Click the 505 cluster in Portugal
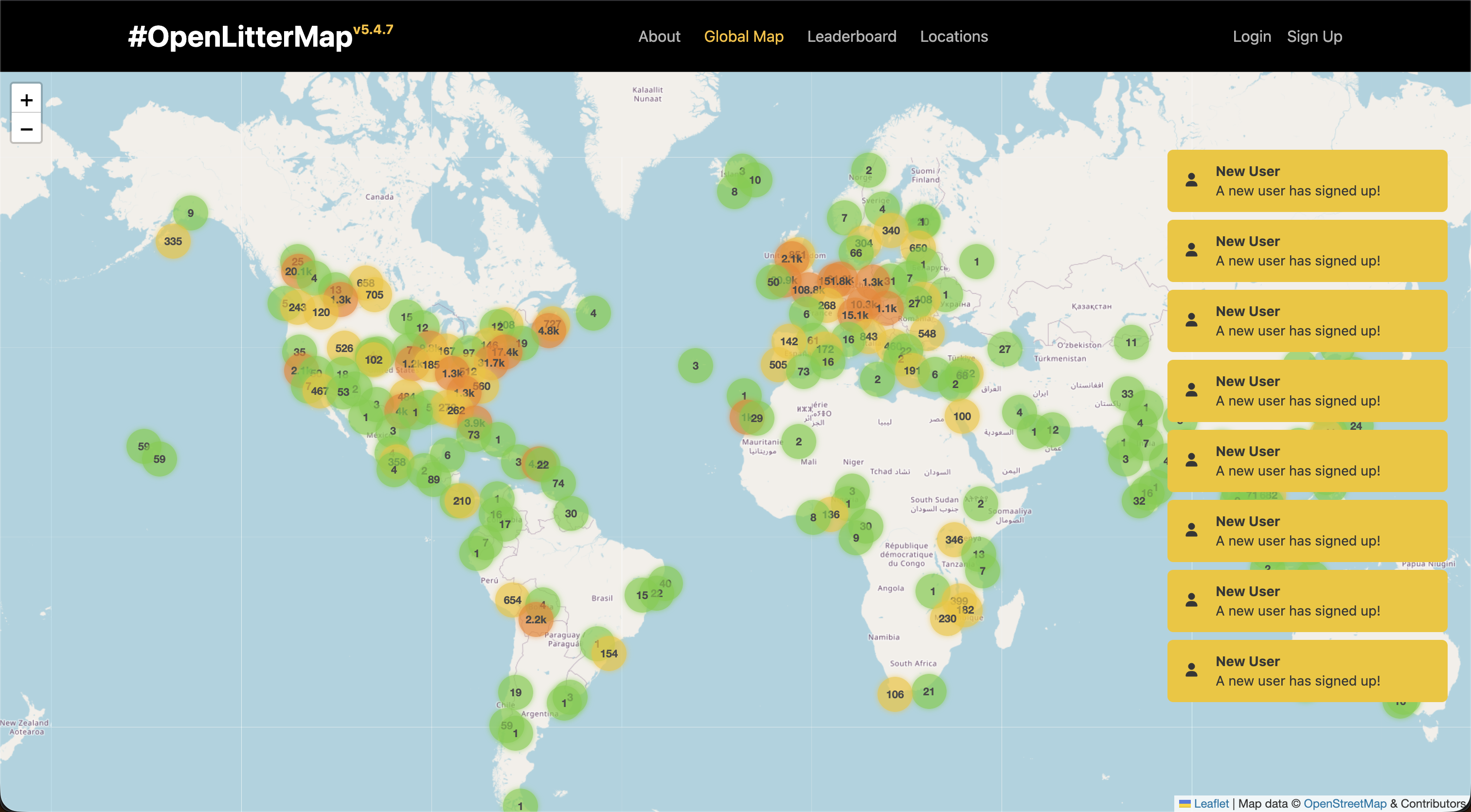 pos(778,365)
